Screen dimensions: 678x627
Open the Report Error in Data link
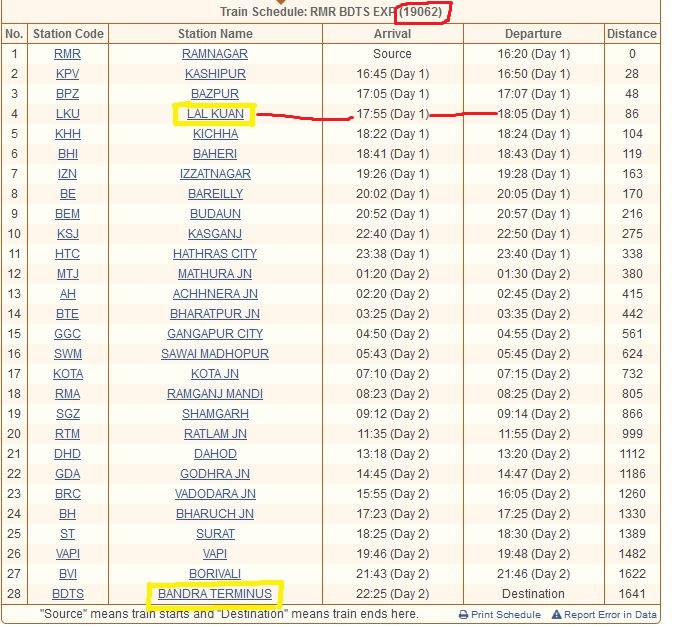click(x=610, y=614)
